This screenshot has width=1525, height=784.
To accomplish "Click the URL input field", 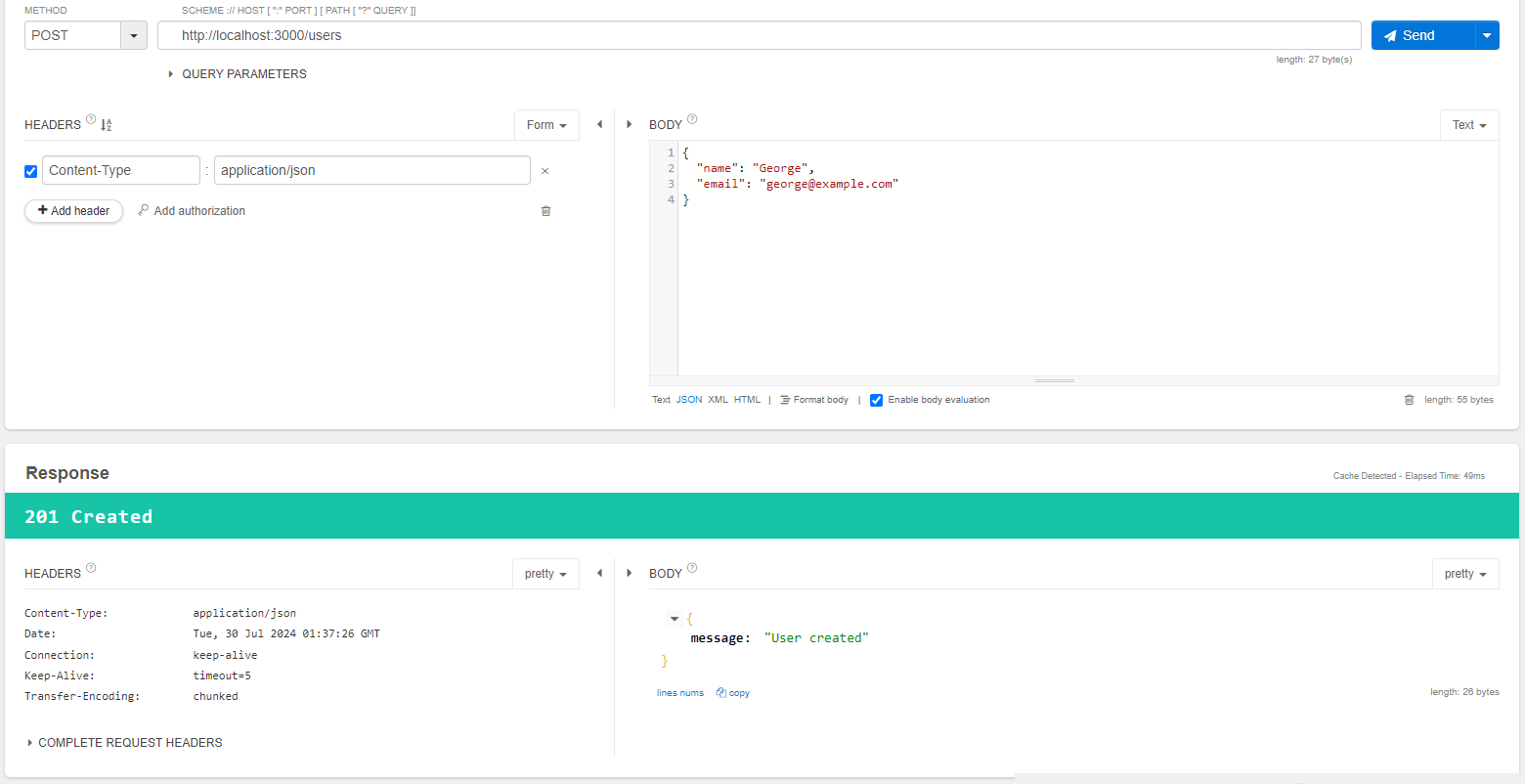I will coord(759,35).
